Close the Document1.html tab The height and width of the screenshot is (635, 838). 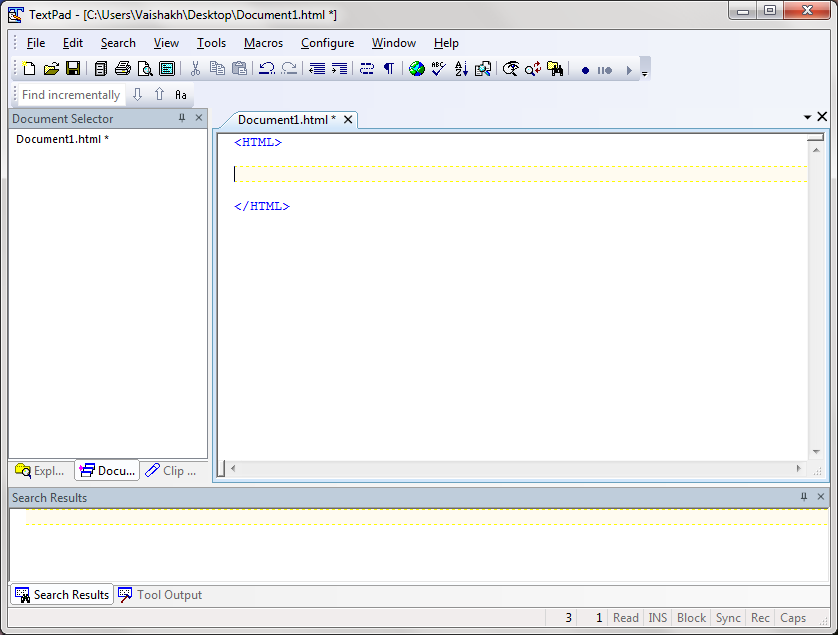click(348, 120)
